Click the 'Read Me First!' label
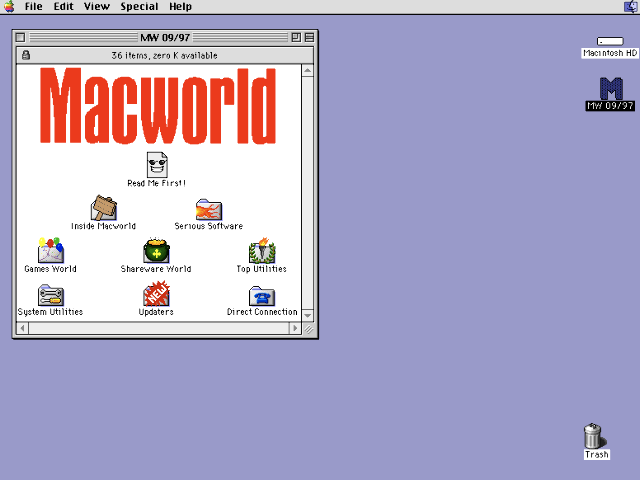 click(x=157, y=183)
